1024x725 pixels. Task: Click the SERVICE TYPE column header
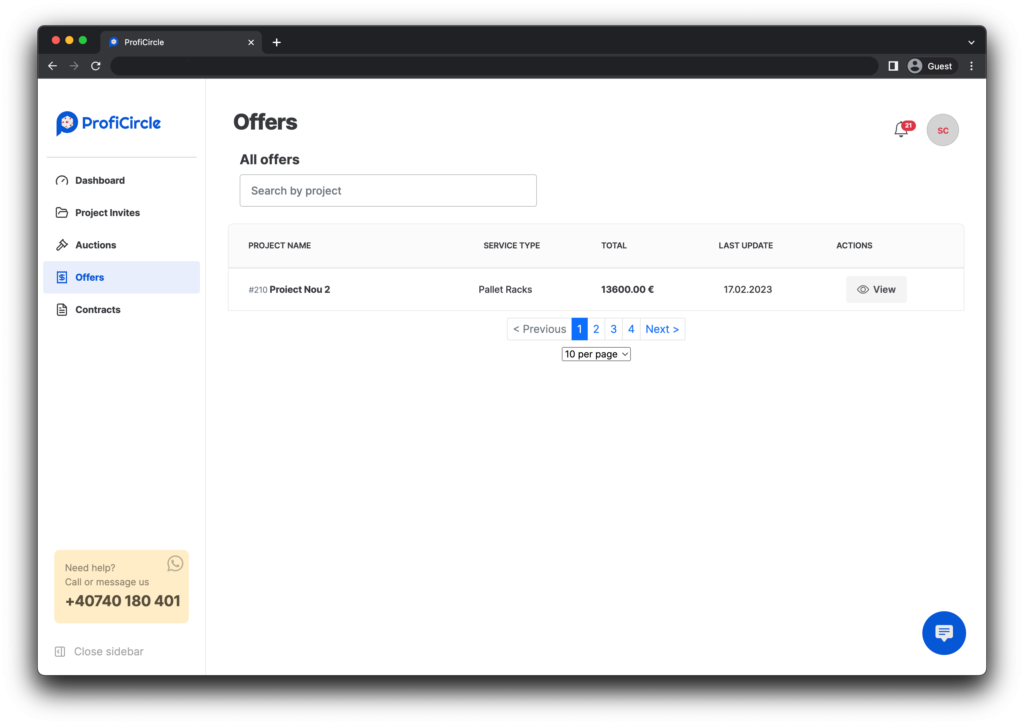click(x=511, y=246)
